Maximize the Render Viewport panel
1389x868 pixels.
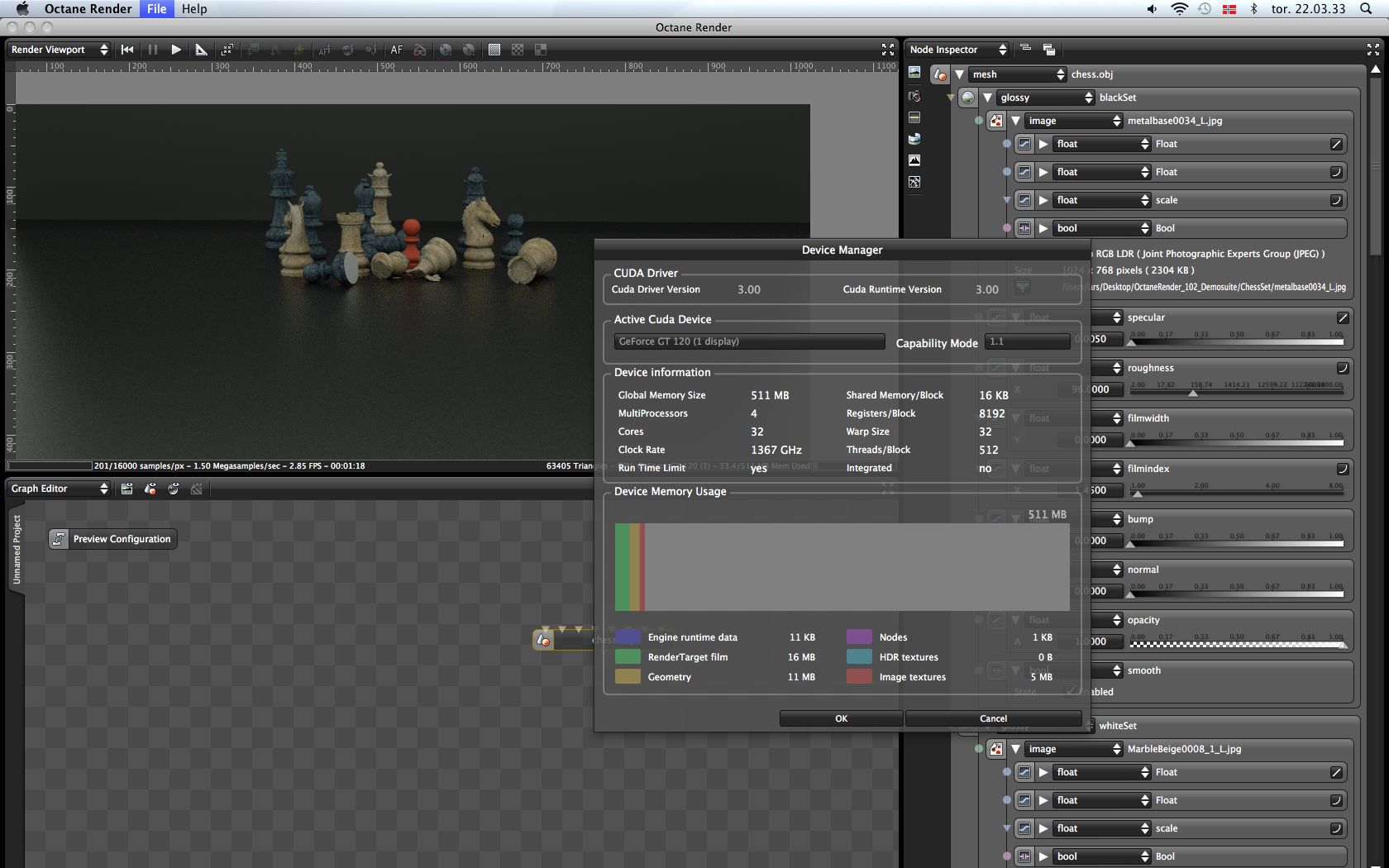pos(888,50)
